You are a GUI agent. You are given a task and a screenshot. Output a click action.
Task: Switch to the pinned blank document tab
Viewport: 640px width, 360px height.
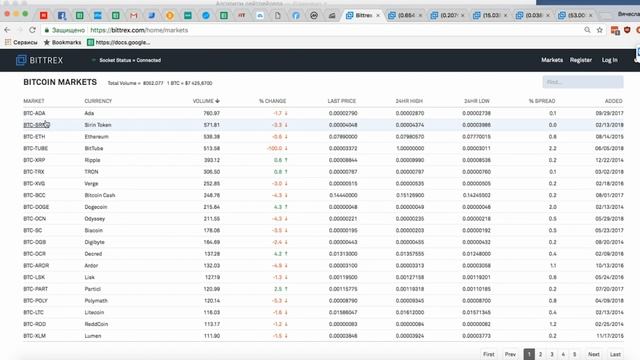pyautogui.click(x=278, y=16)
